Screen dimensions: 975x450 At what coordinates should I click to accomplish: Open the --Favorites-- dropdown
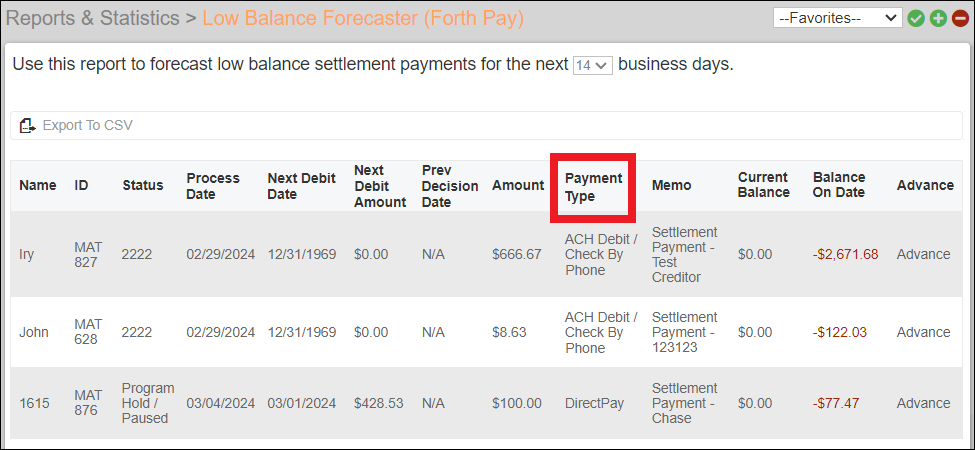(838, 17)
